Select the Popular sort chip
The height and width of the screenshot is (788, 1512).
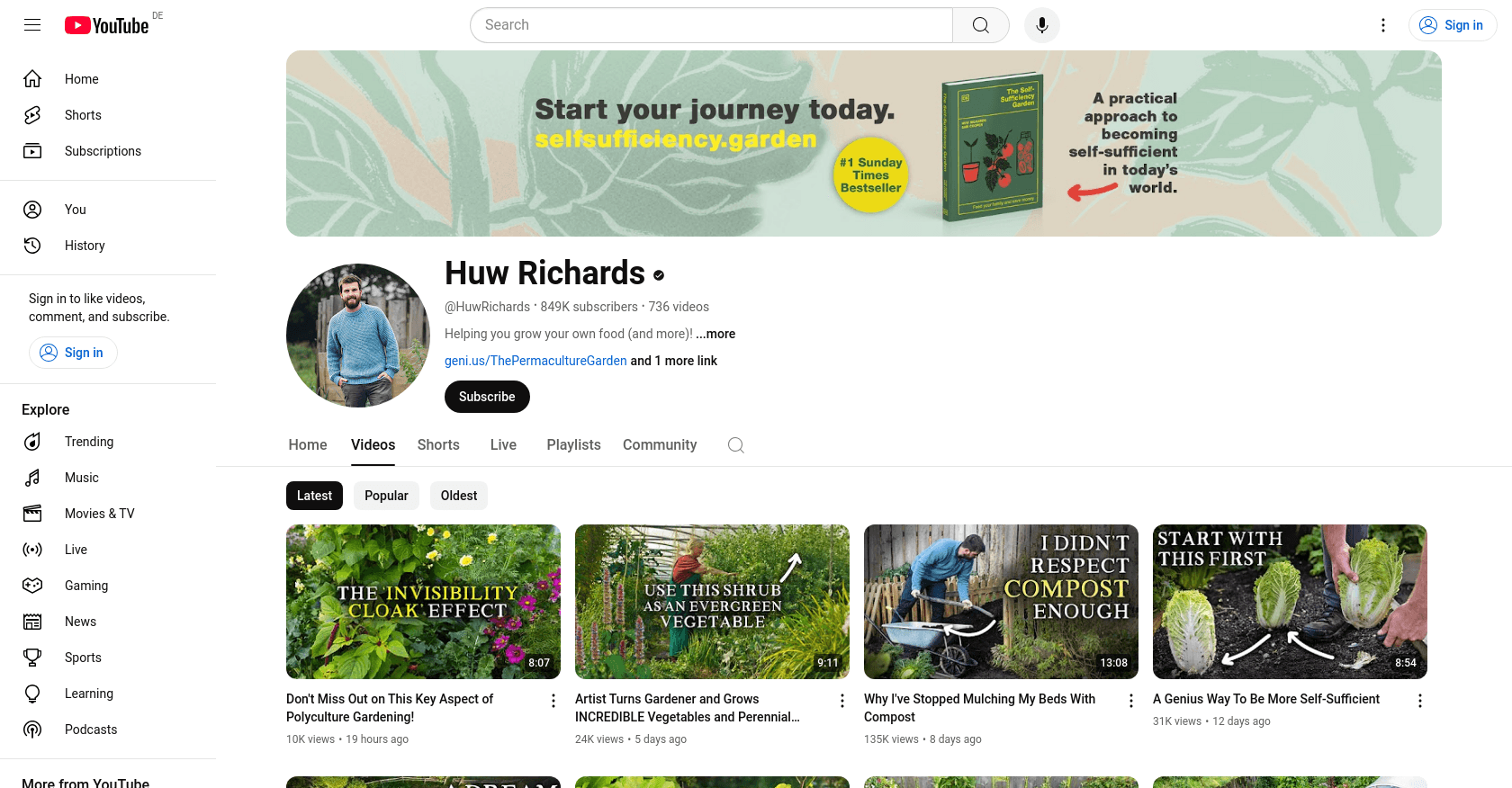point(386,496)
